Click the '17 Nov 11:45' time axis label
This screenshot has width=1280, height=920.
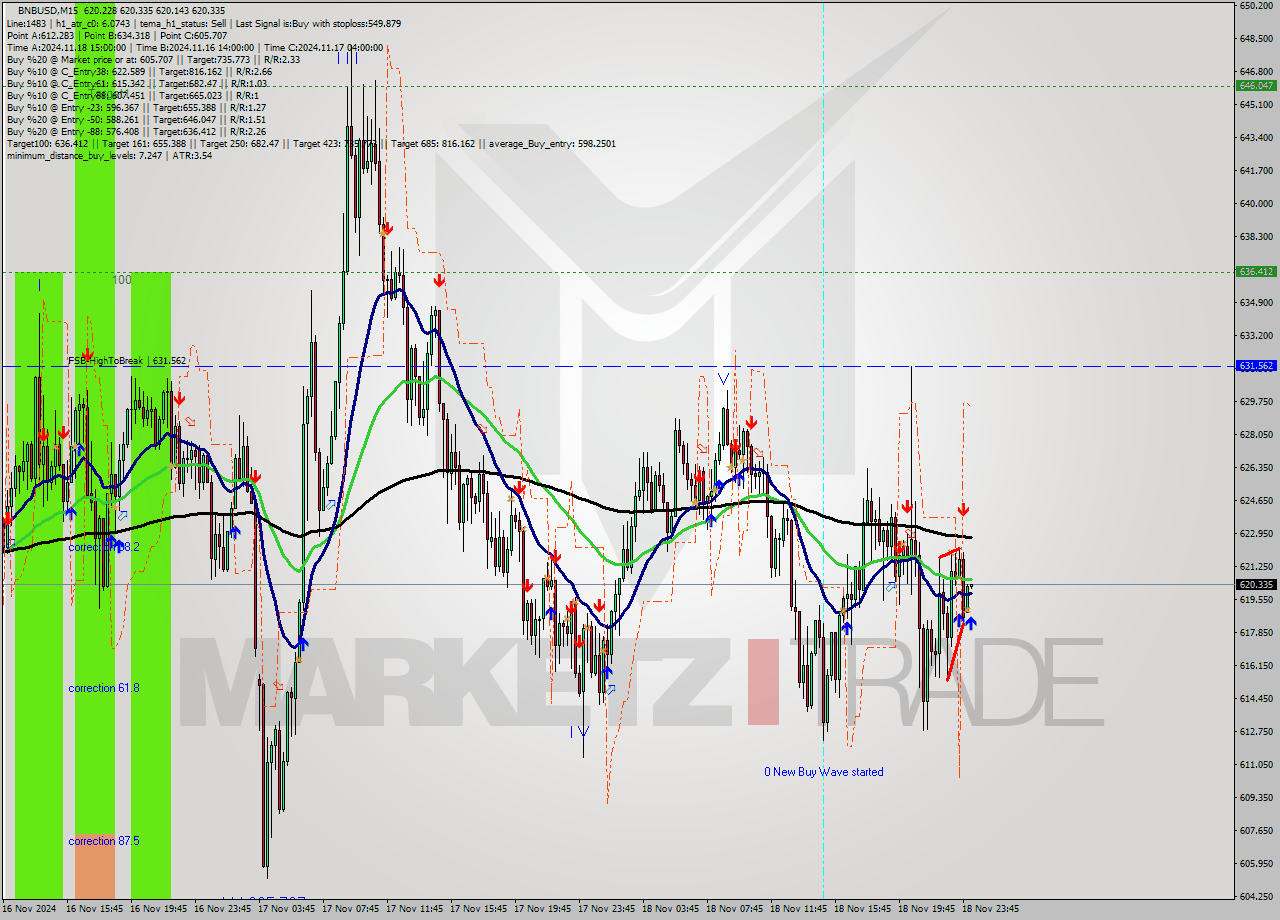[x=414, y=909]
